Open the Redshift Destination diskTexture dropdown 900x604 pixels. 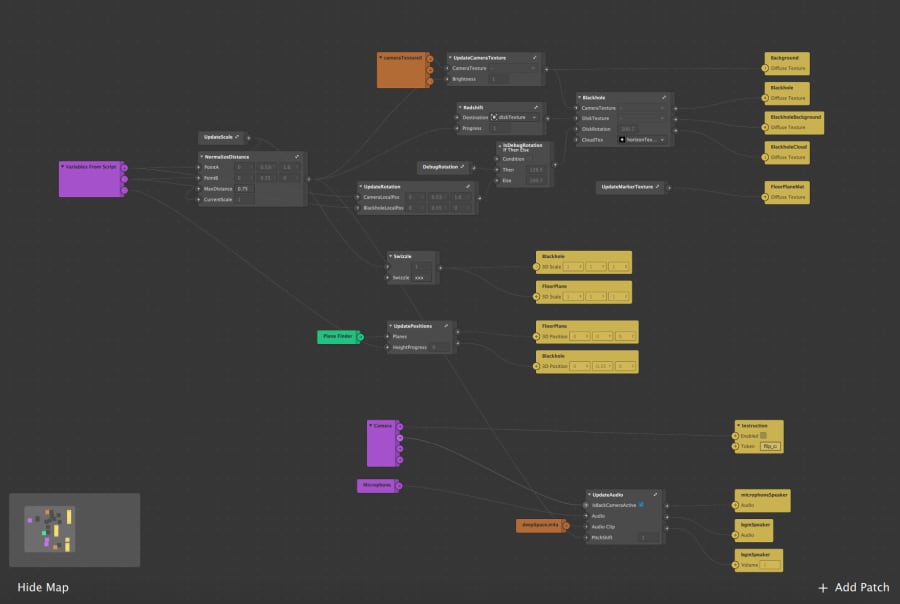(514, 118)
